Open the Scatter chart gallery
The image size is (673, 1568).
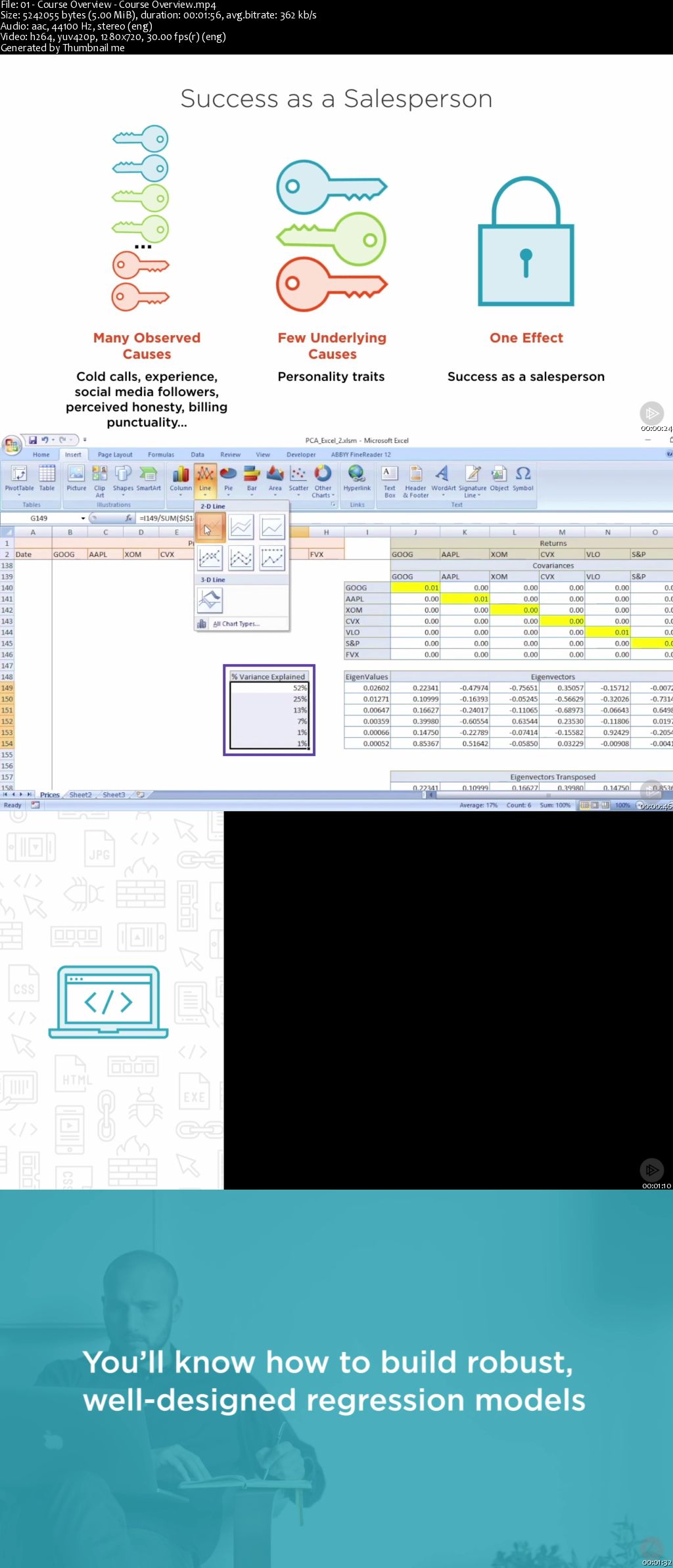tap(298, 480)
